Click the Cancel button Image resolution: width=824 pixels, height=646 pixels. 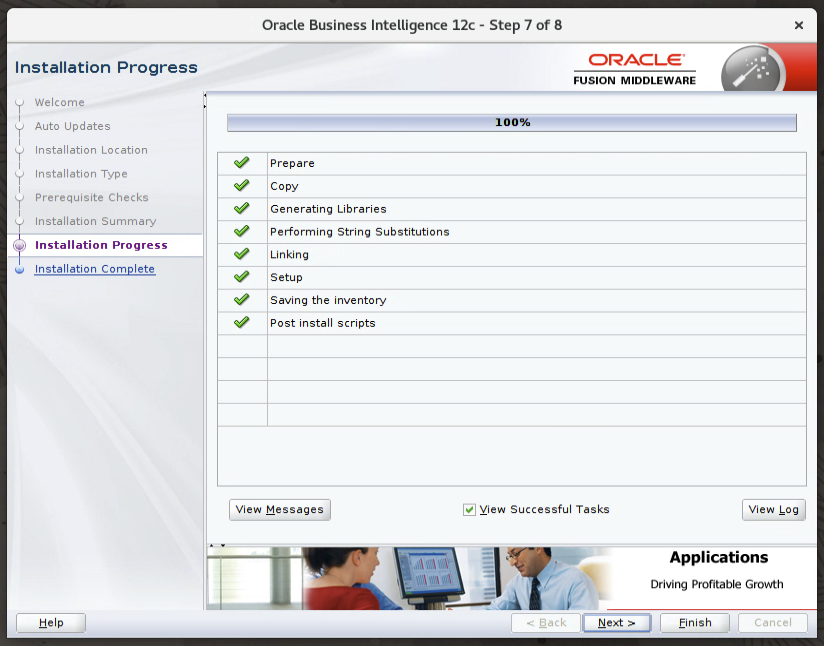[x=772, y=623]
